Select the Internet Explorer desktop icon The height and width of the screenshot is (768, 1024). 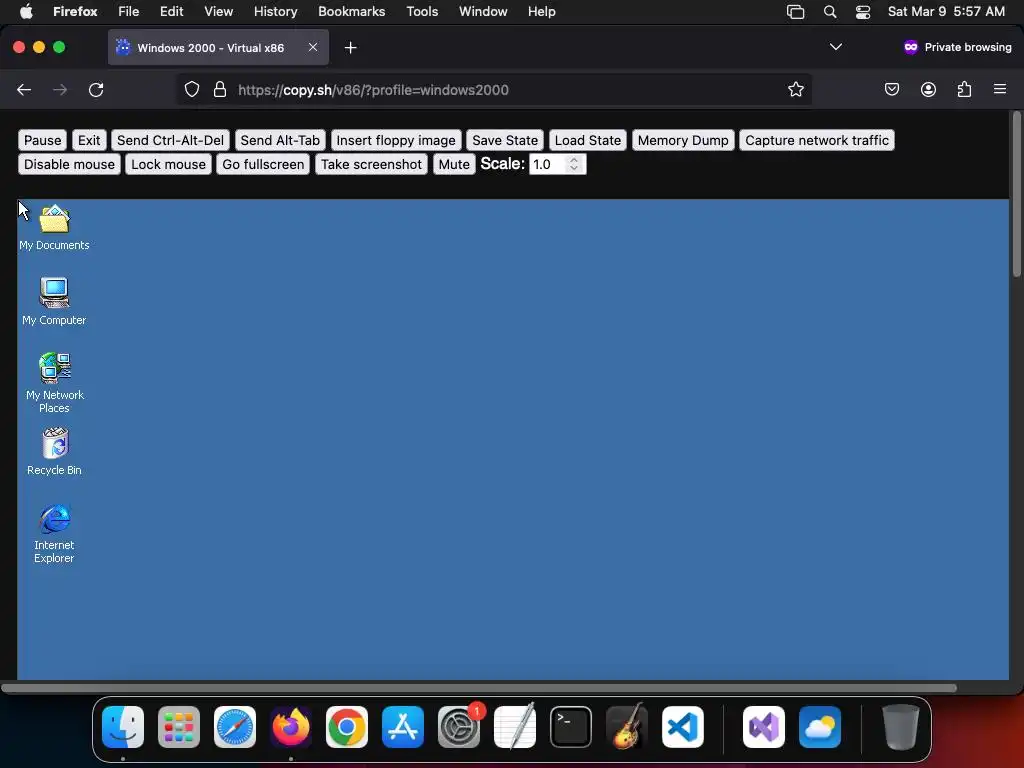tap(54, 533)
